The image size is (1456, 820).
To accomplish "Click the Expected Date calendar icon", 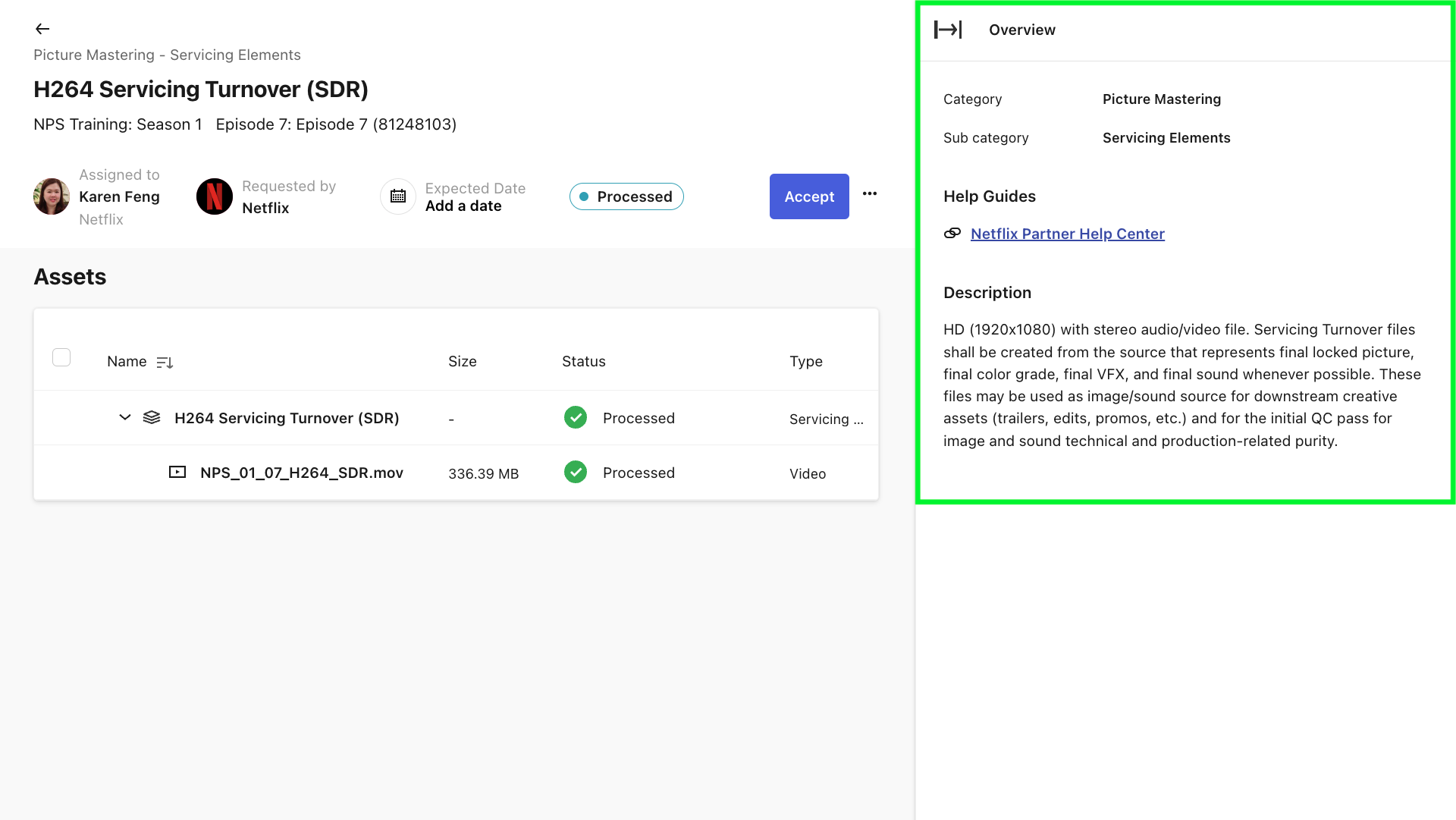I will 398,196.
